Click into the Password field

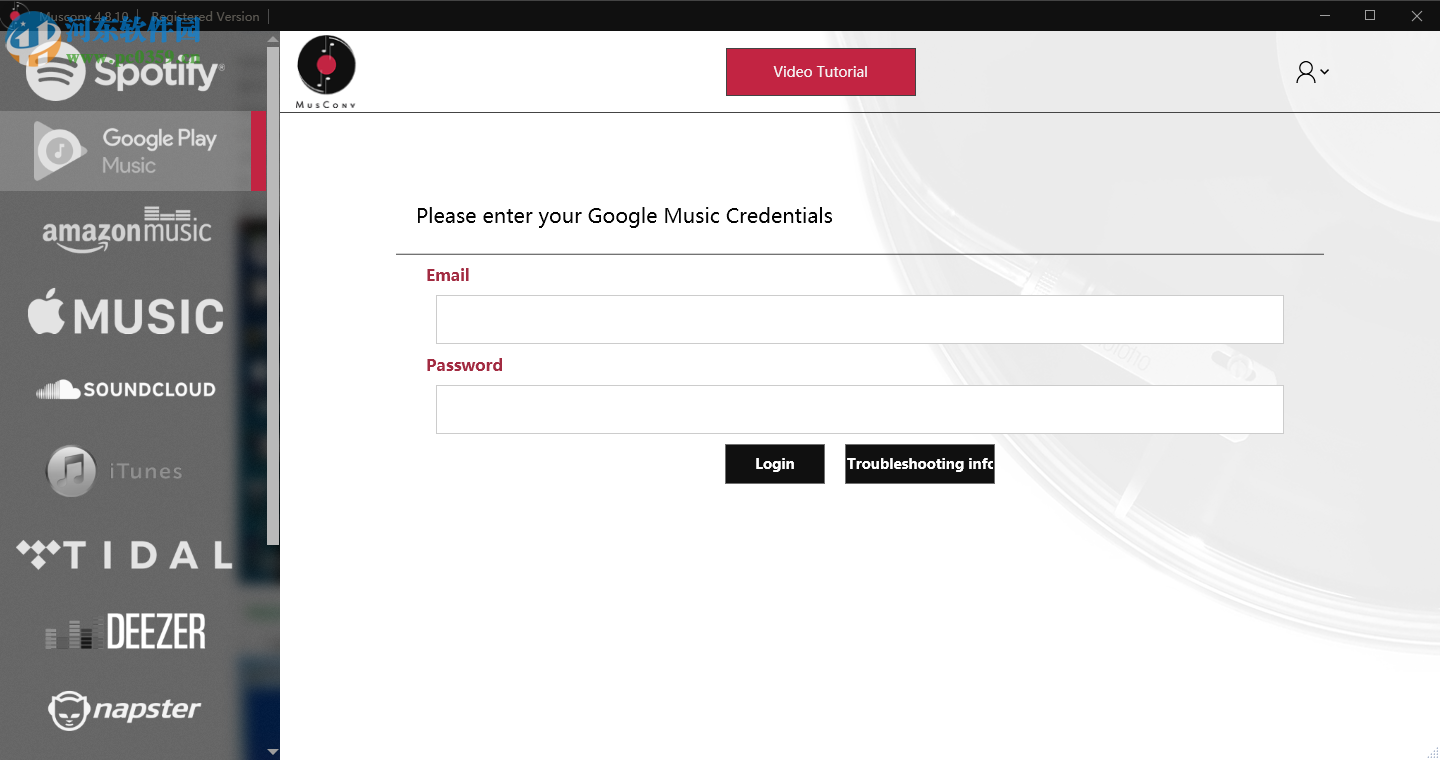[859, 410]
